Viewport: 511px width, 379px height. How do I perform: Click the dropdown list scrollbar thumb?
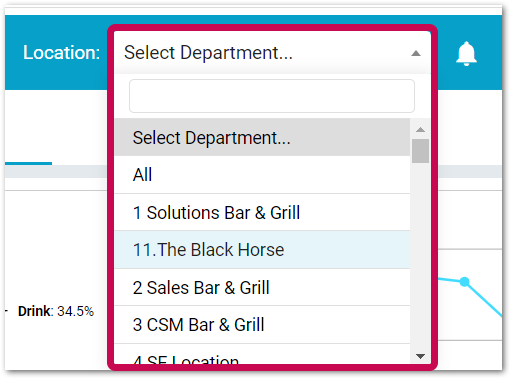tap(420, 151)
